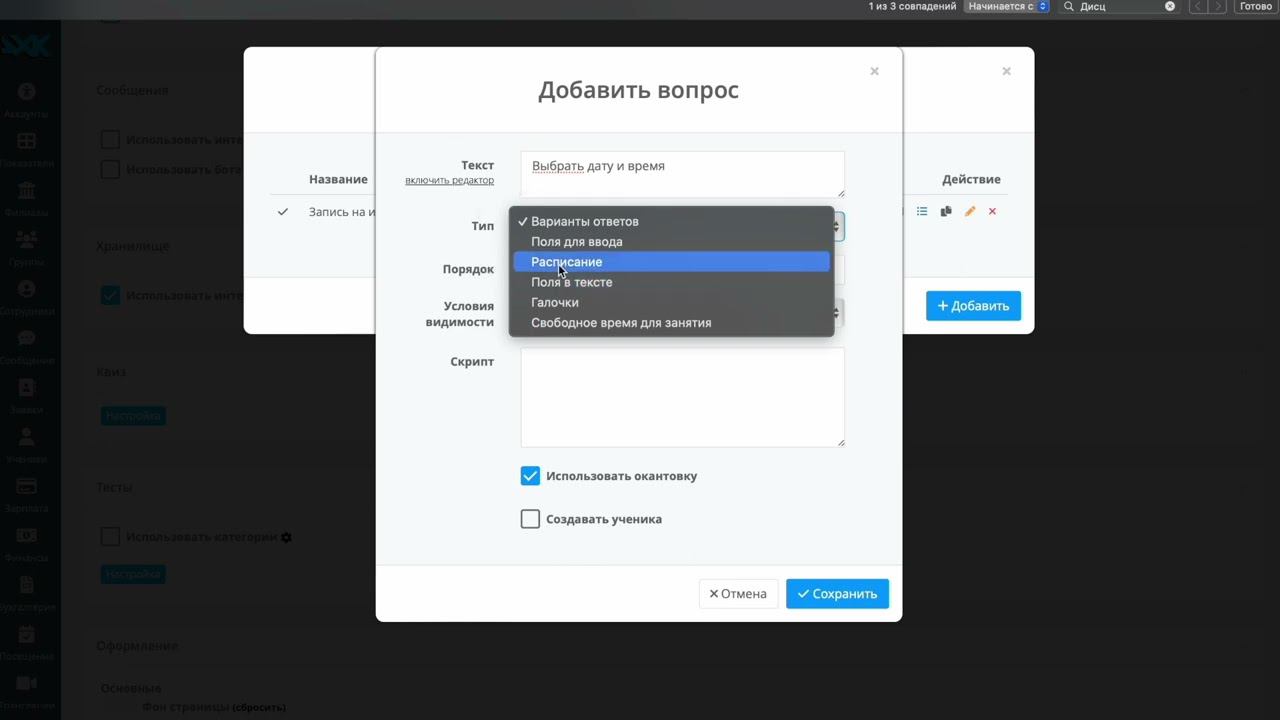Open Бухгалтерия in the left sidebar
This screenshot has width=1280, height=720.
[x=26, y=593]
